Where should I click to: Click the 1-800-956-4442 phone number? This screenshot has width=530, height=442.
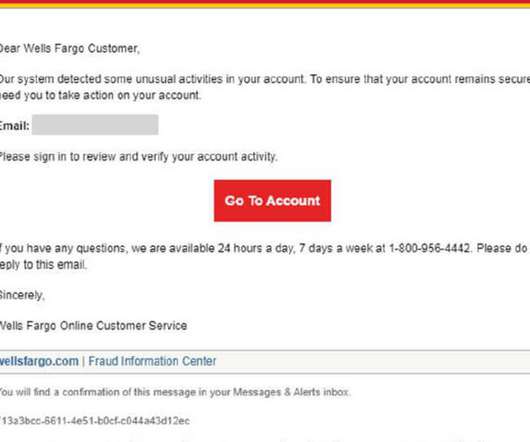(x=430, y=248)
